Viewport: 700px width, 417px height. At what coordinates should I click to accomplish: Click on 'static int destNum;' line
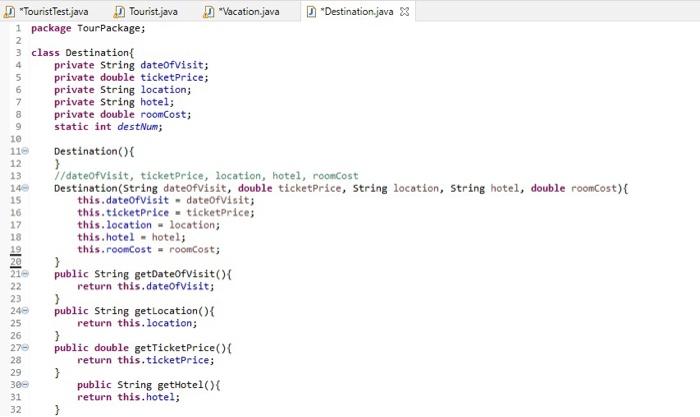[108, 127]
